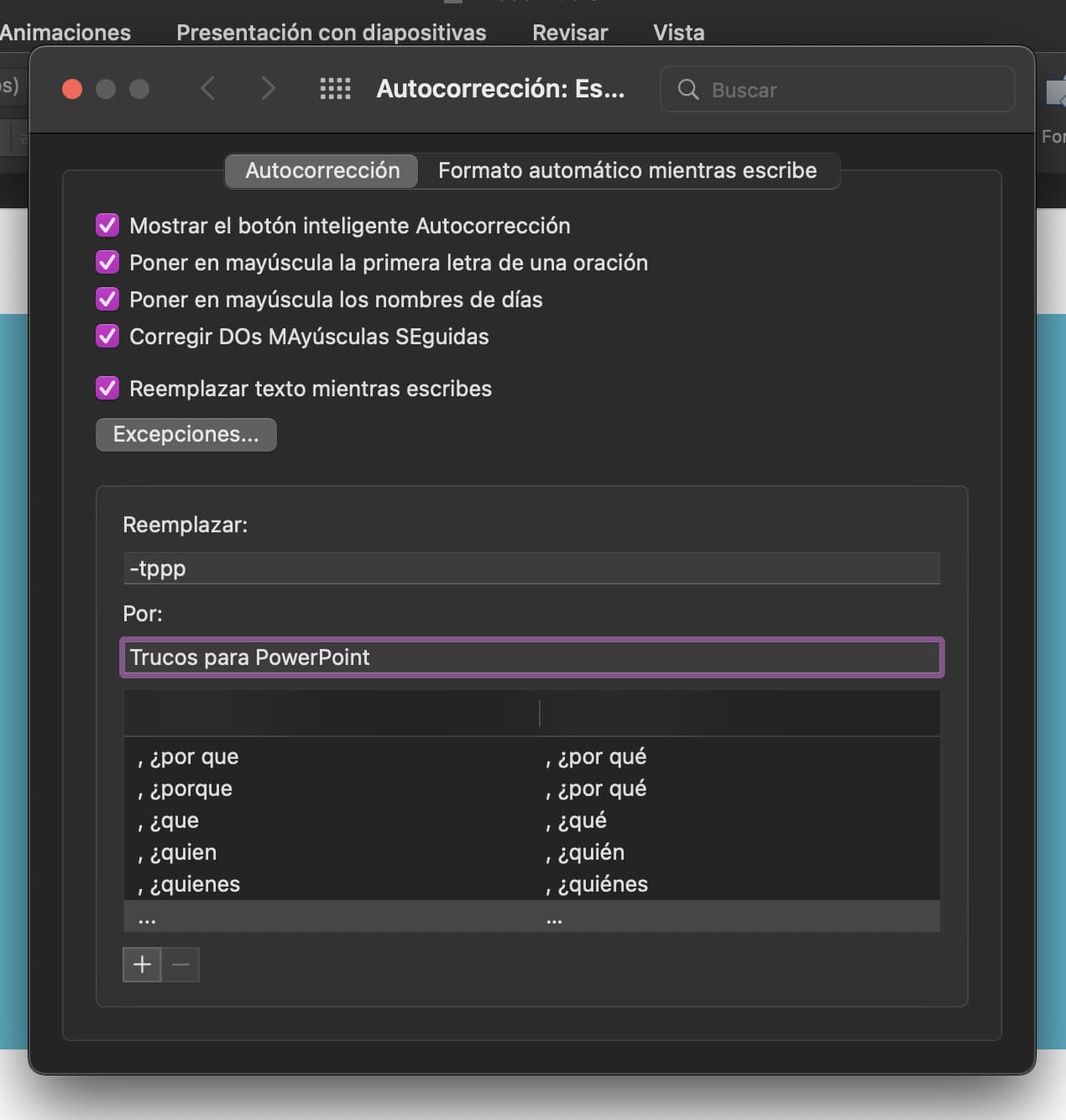Disable capitalizing first letter of sentence
1066x1120 pixels.
coord(107,262)
